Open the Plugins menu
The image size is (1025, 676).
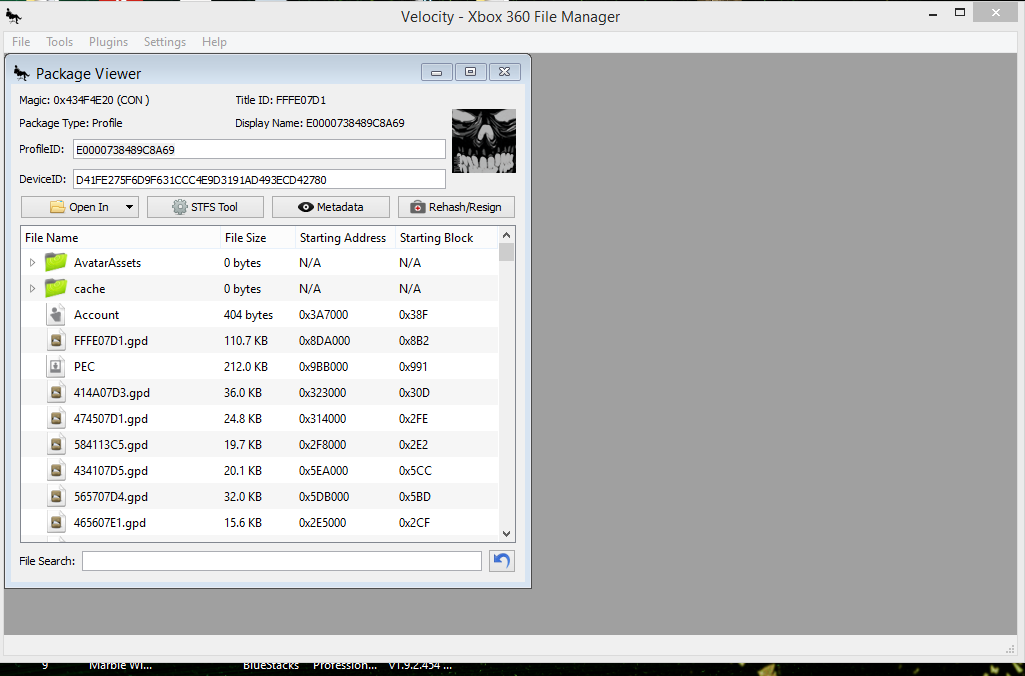[109, 42]
